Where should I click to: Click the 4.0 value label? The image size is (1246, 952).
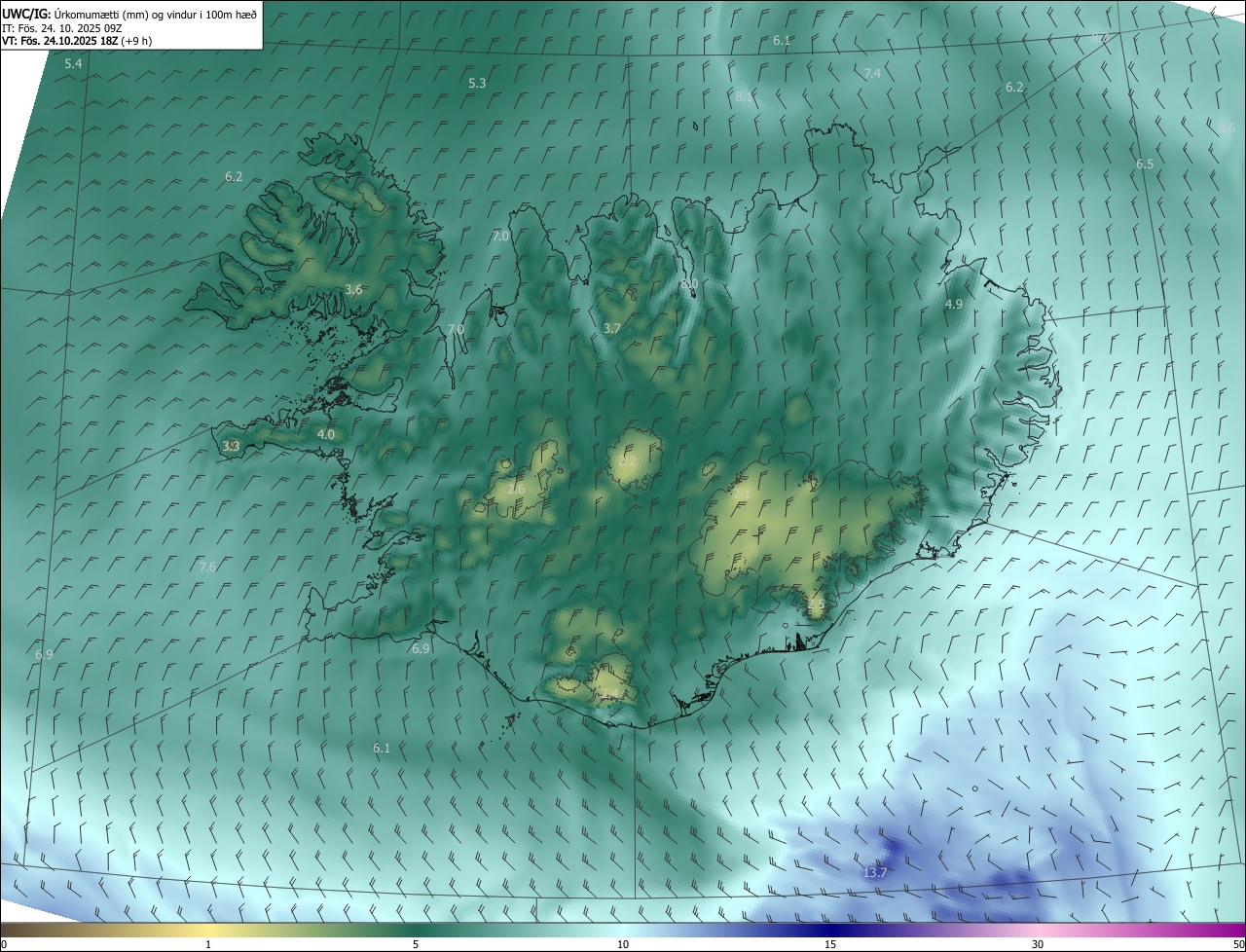click(x=326, y=434)
